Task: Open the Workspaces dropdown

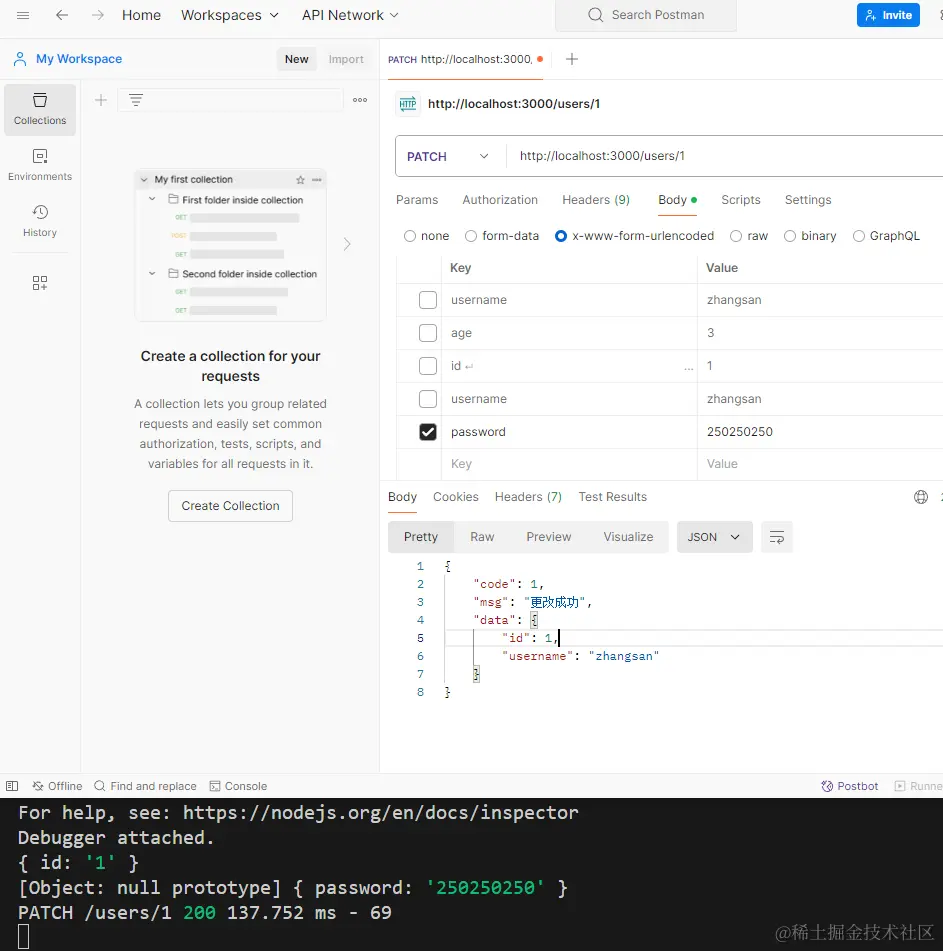Action: pyautogui.click(x=230, y=15)
